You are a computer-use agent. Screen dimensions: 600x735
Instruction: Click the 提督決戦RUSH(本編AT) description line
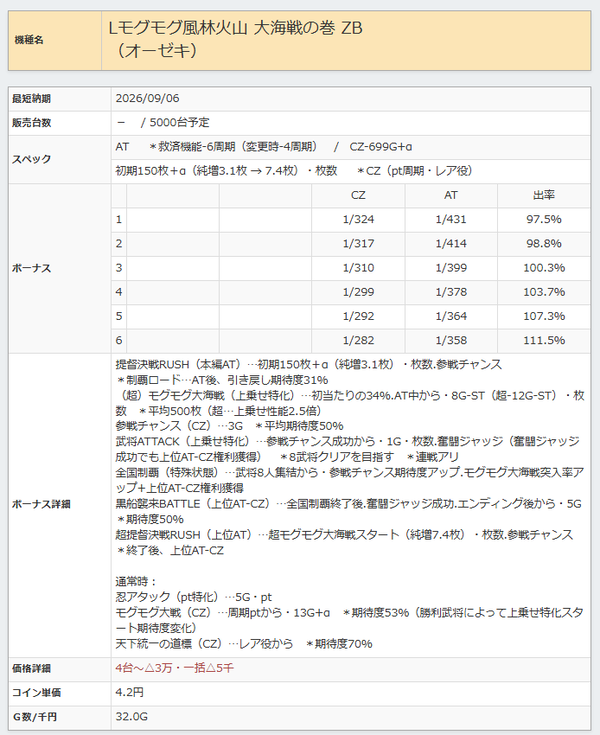[x=308, y=365]
